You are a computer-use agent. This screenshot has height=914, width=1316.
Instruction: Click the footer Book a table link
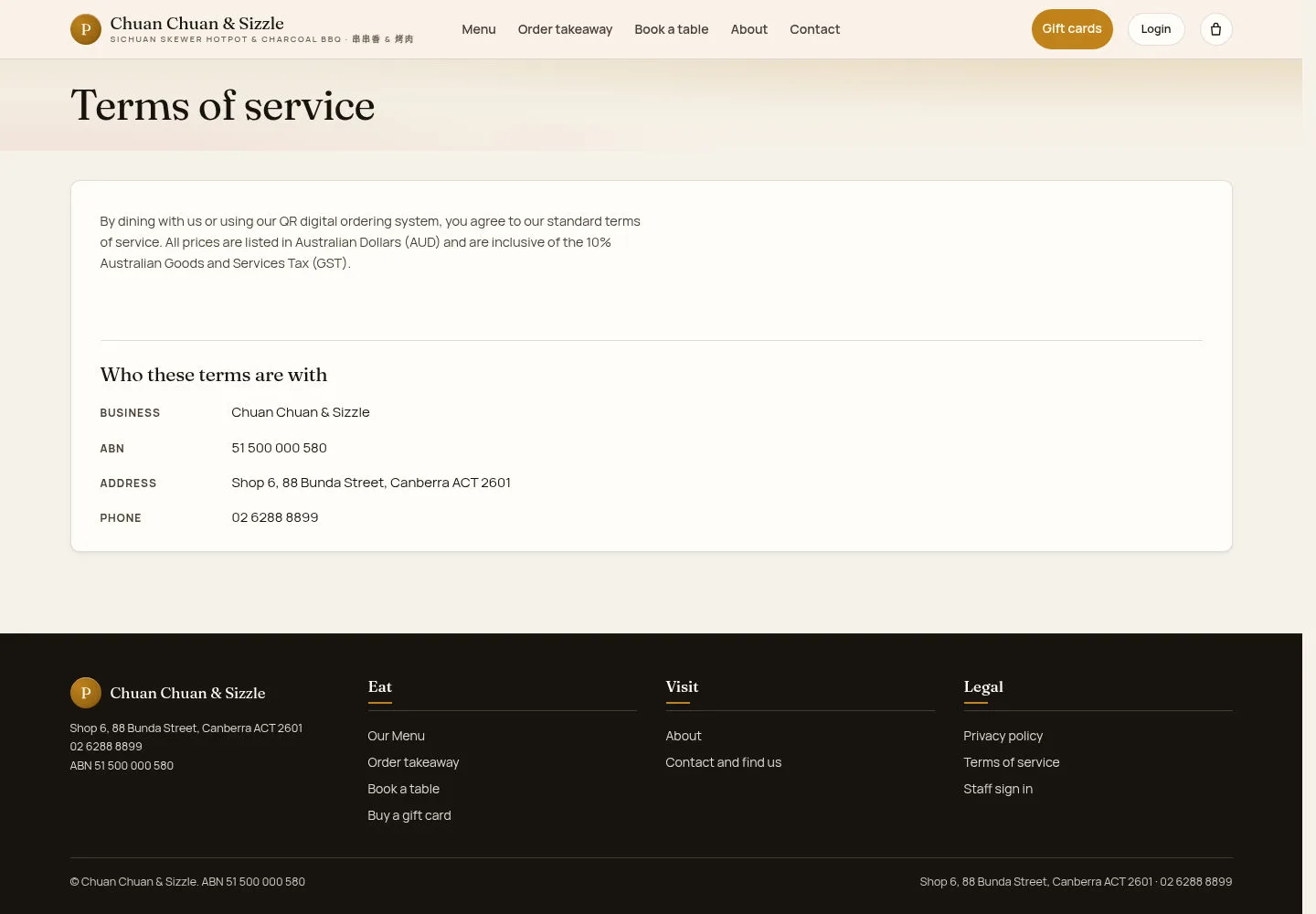(x=404, y=789)
